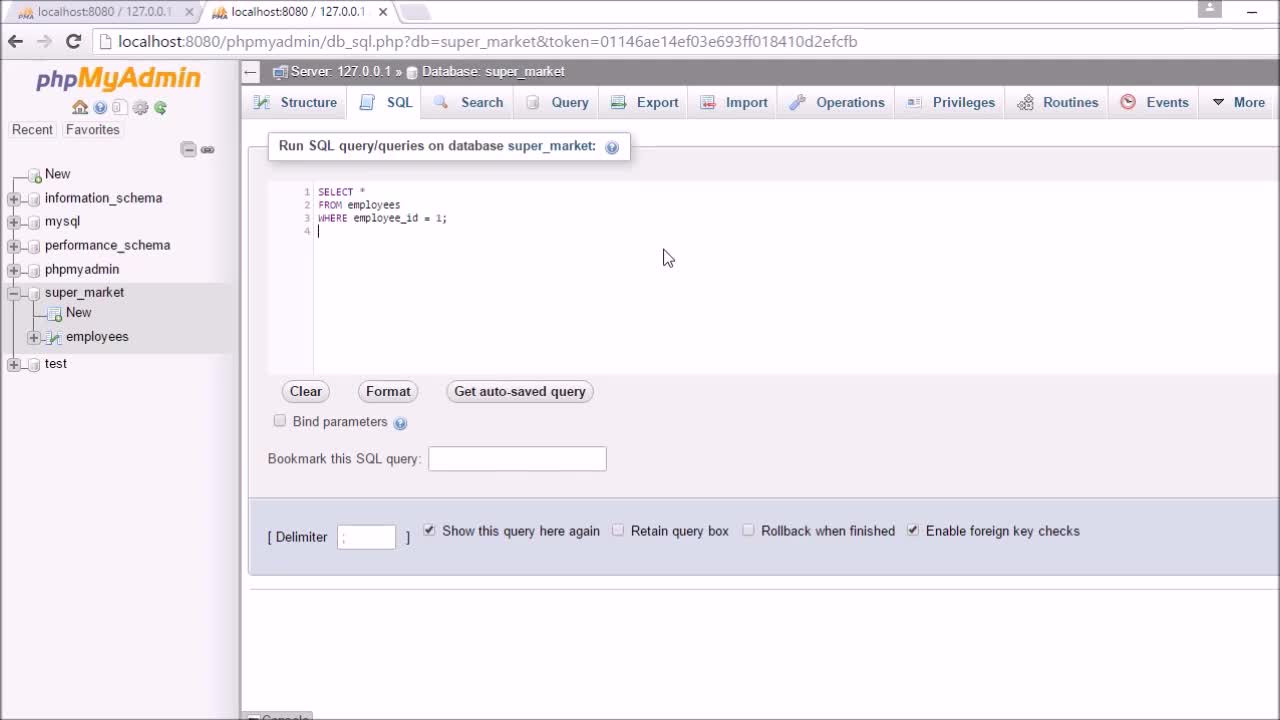The width and height of the screenshot is (1280, 720).
Task: Switch to the Structure tab
Action: (295, 102)
